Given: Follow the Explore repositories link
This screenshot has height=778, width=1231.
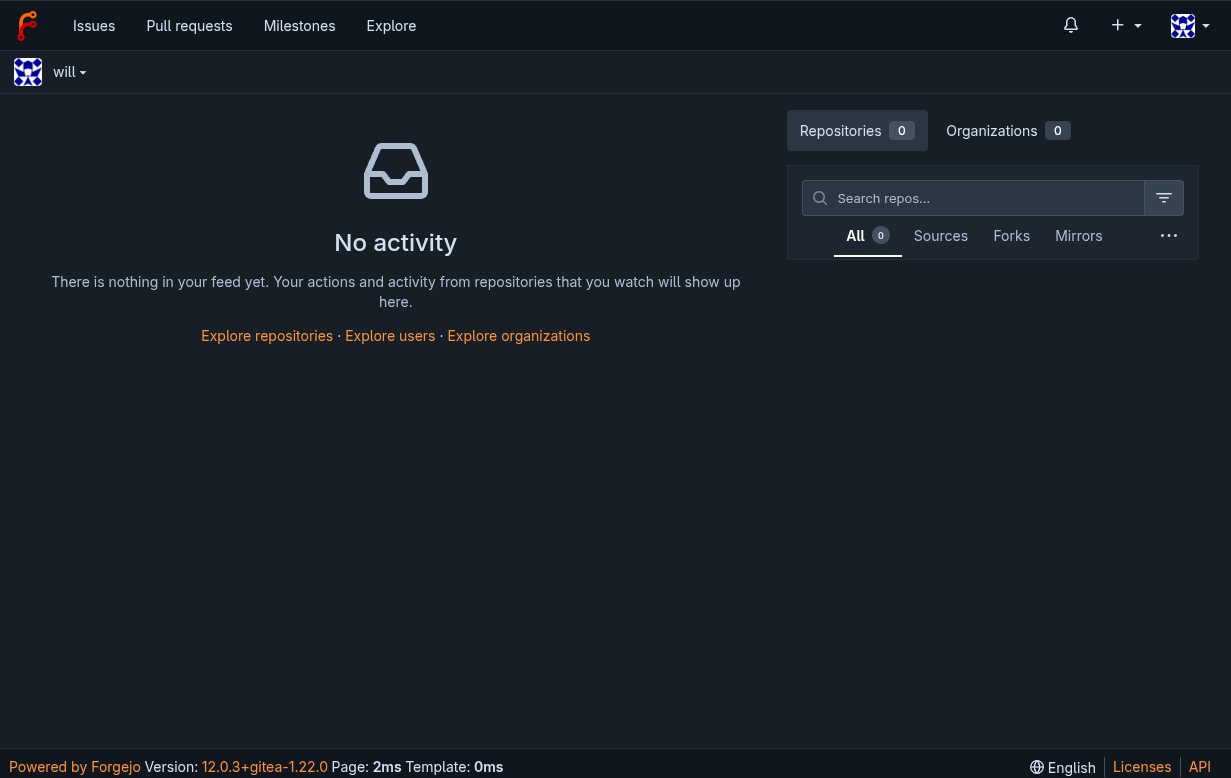Looking at the screenshot, I should [267, 336].
